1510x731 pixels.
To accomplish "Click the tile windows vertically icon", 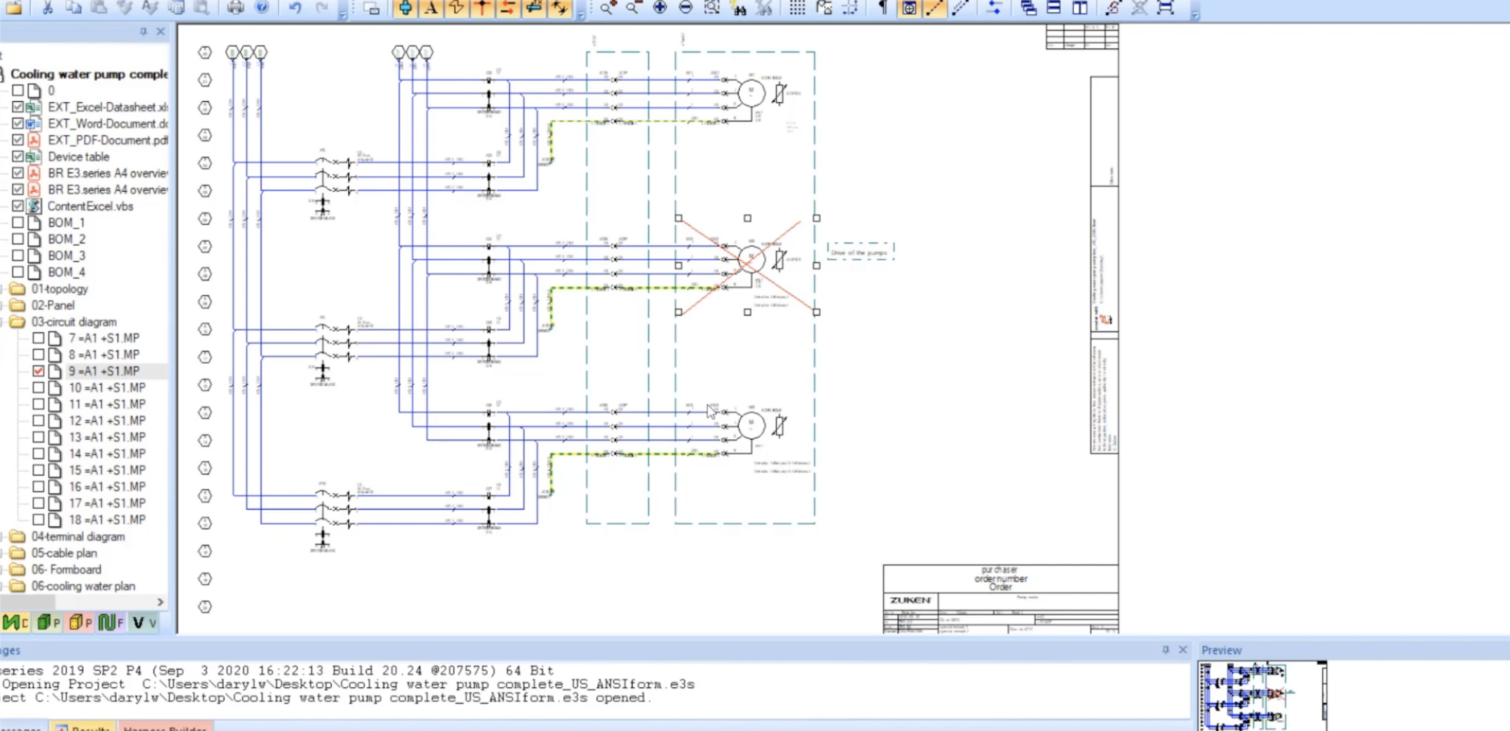I will [x=1080, y=8].
